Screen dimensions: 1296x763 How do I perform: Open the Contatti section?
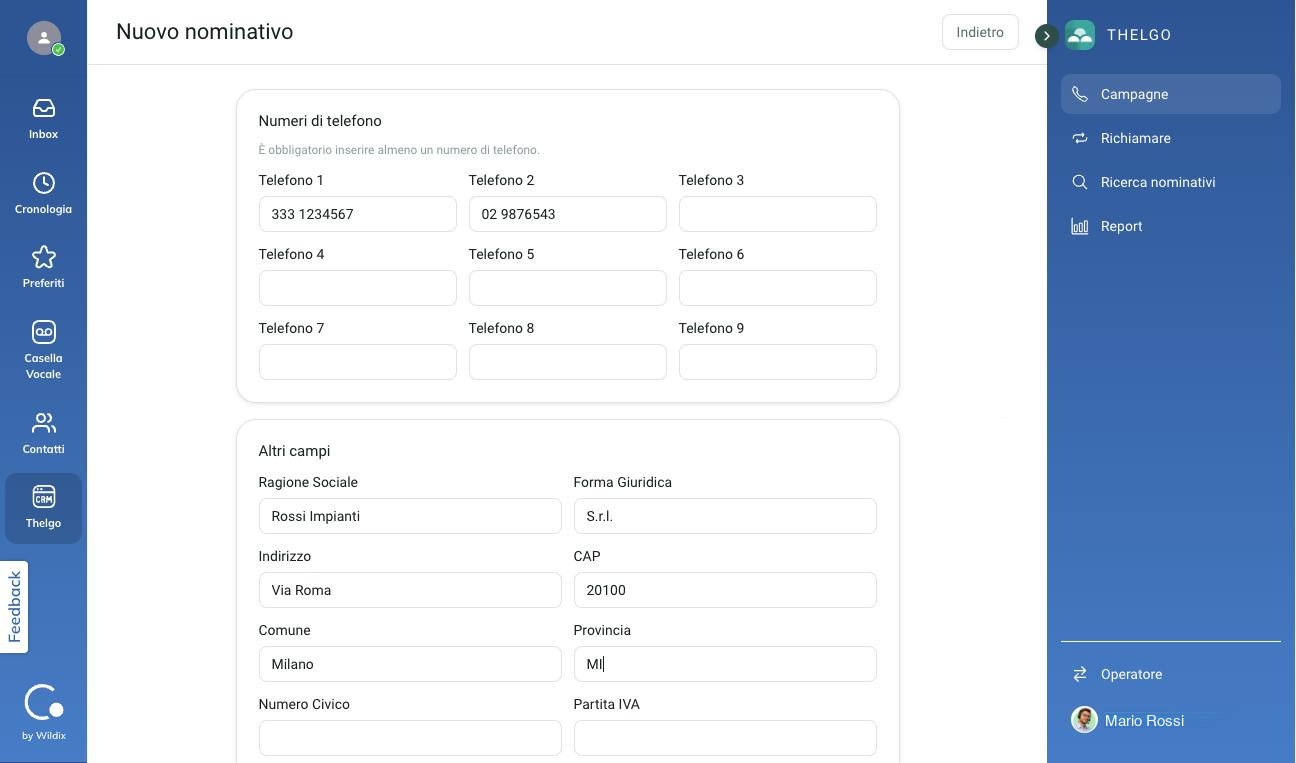43,433
